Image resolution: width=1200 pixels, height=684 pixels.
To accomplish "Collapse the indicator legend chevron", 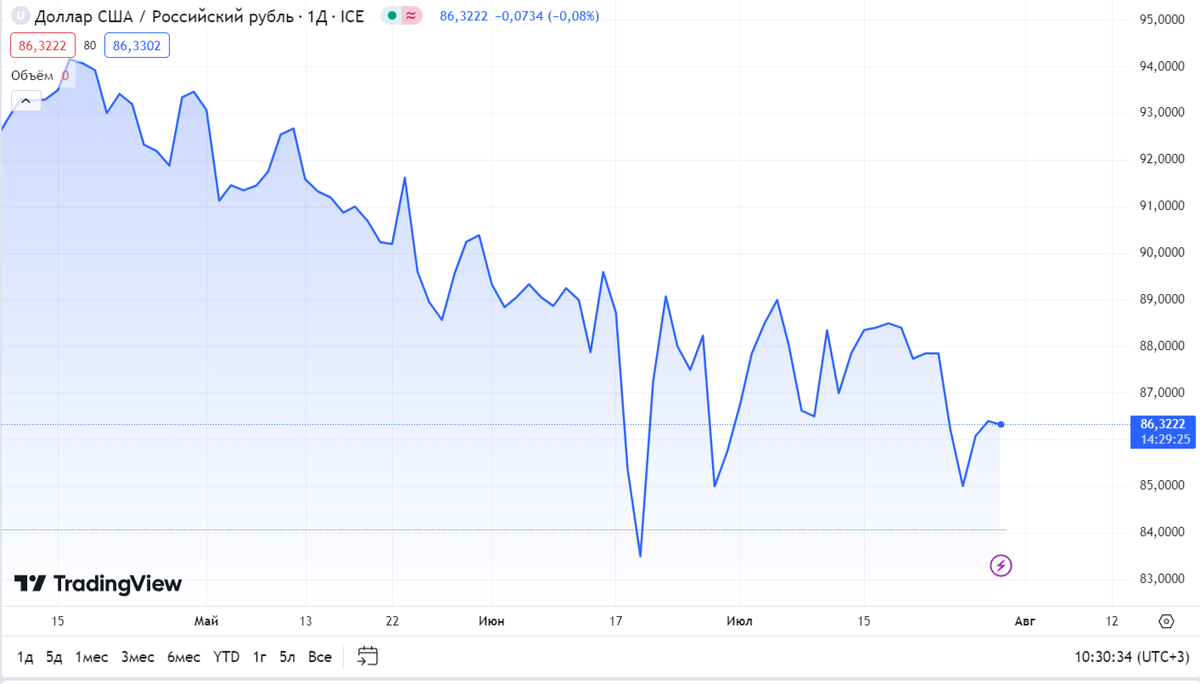I will click(26, 100).
